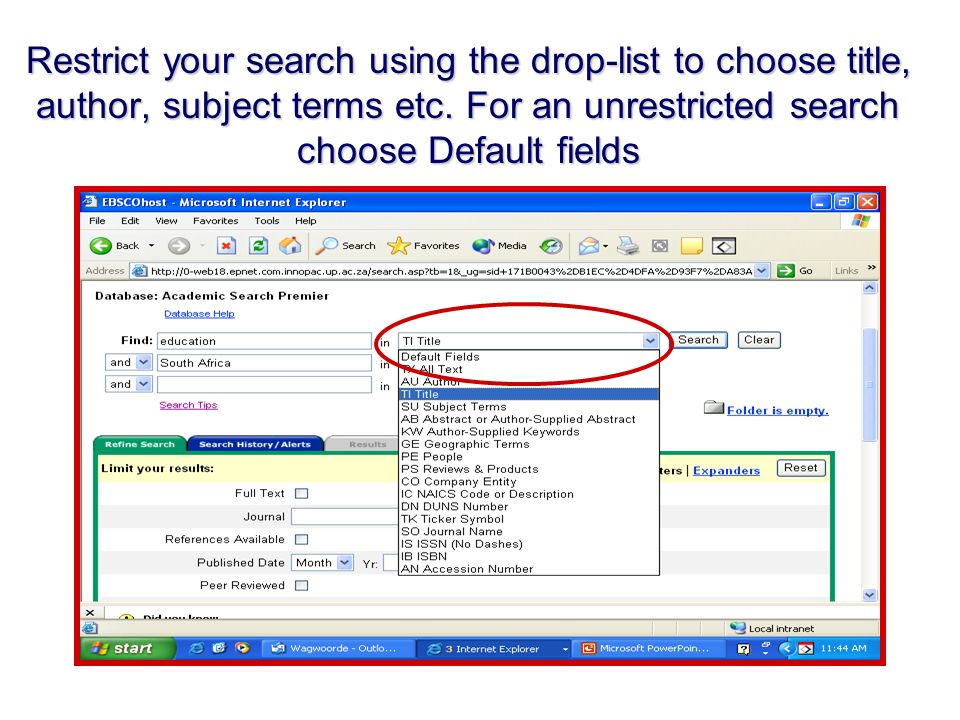Open the address bar dropdown arrow
The image size is (960, 720).
click(x=762, y=271)
